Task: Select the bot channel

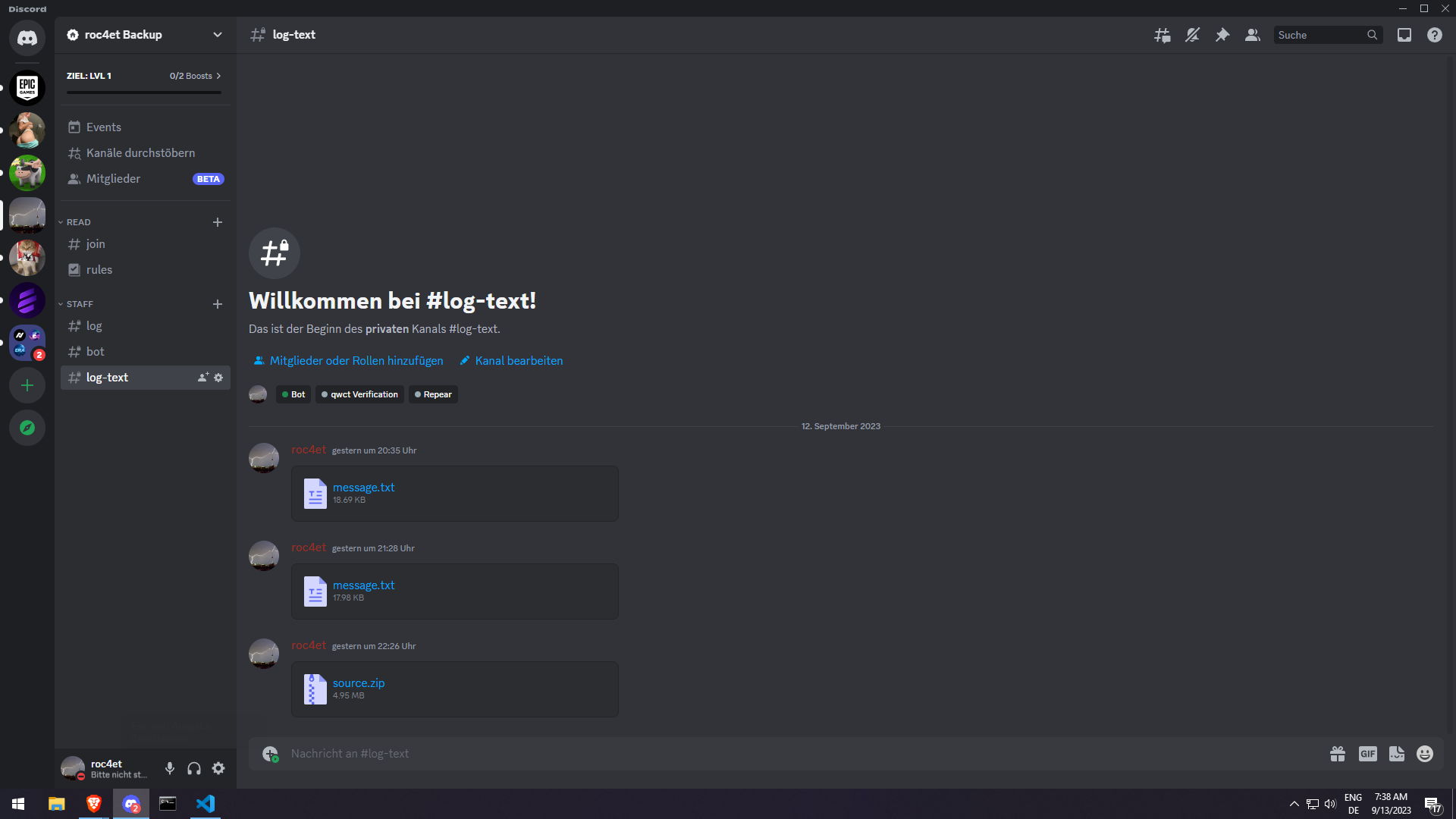Action: click(x=96, y=352)
